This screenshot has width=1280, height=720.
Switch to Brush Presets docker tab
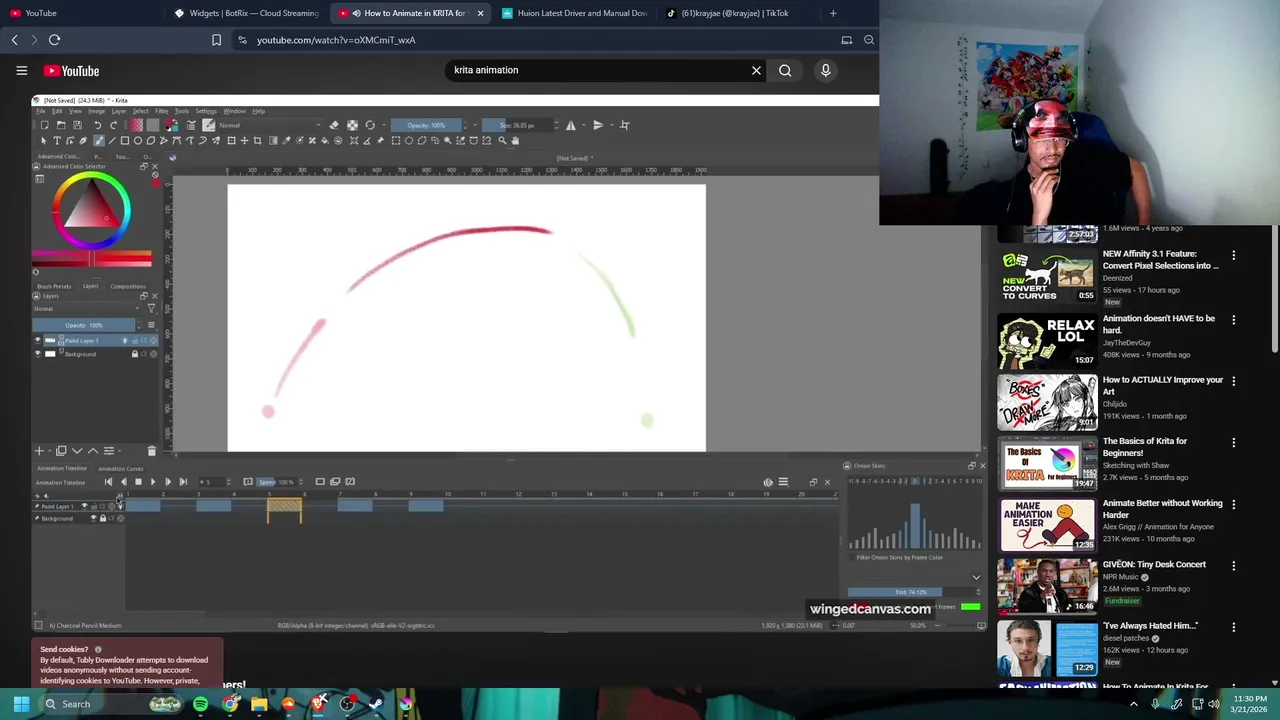coord(54,286)
